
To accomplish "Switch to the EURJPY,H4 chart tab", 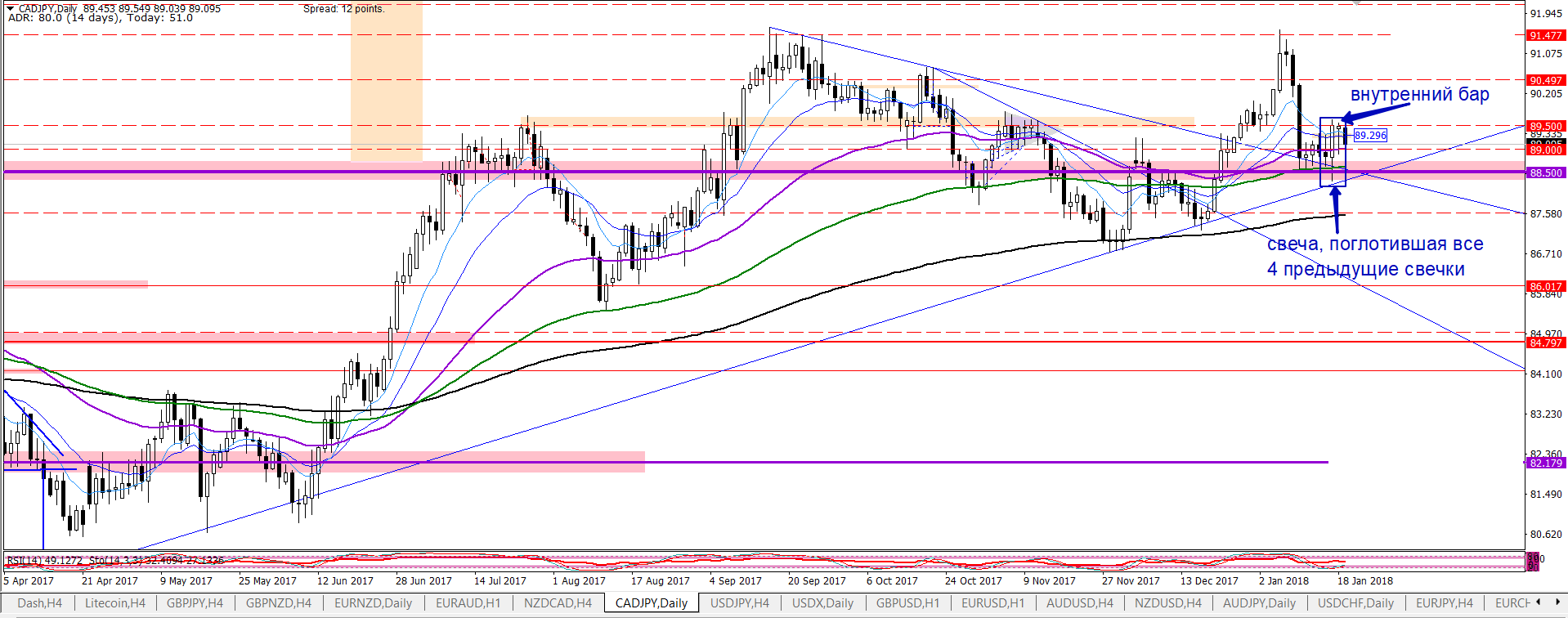I will point(1445,603).
